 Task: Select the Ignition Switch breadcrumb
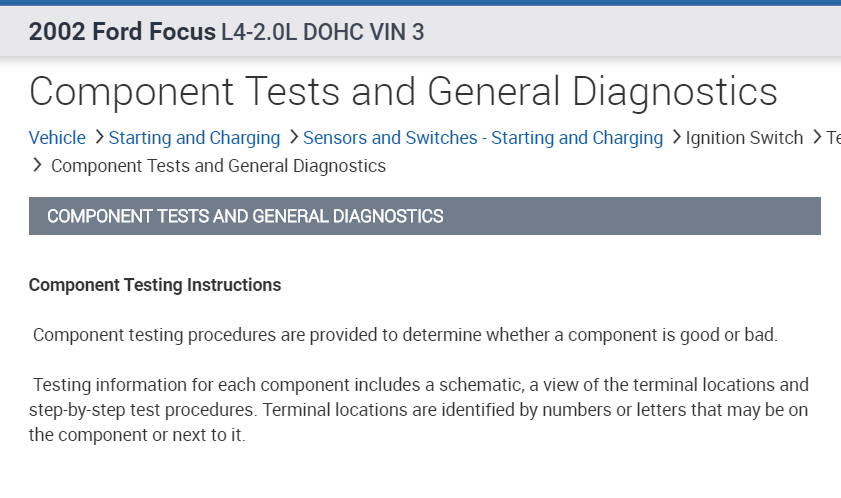tap(744, 138)
